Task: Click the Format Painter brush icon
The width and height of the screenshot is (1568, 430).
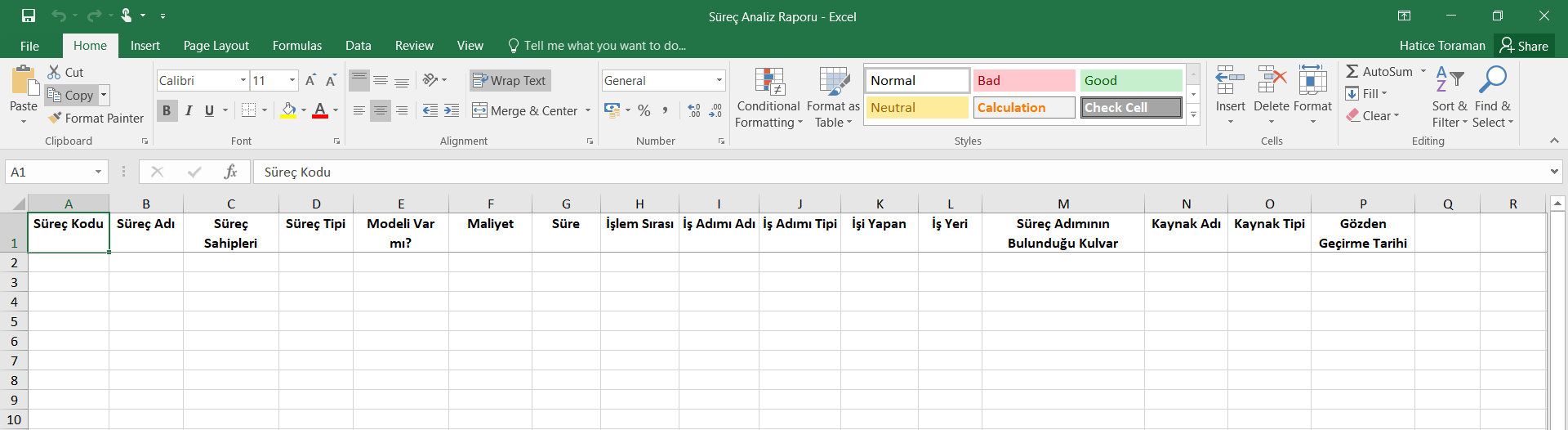Action: (55, 119)
